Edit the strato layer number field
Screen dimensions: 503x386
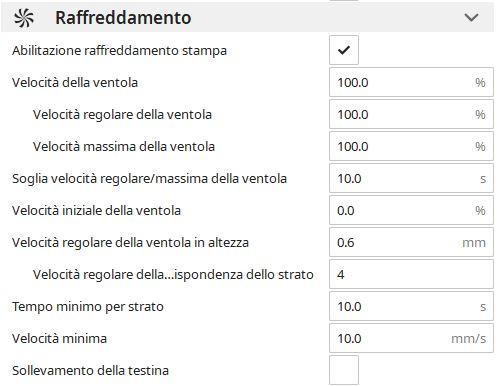click(x=411, y=274)
